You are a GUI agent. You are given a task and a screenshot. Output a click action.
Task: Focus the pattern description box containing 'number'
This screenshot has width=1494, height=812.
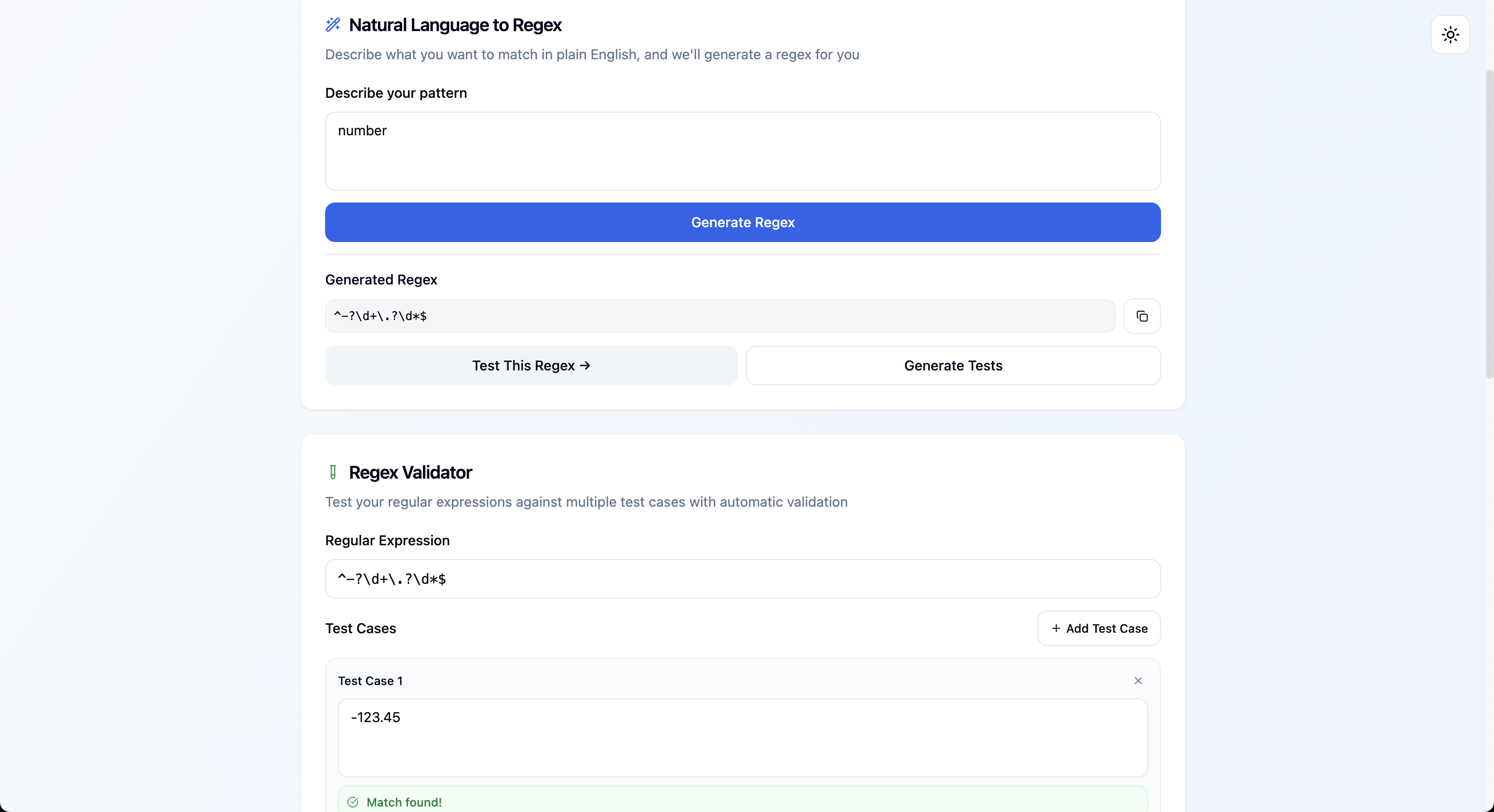(x=743, y=151)
